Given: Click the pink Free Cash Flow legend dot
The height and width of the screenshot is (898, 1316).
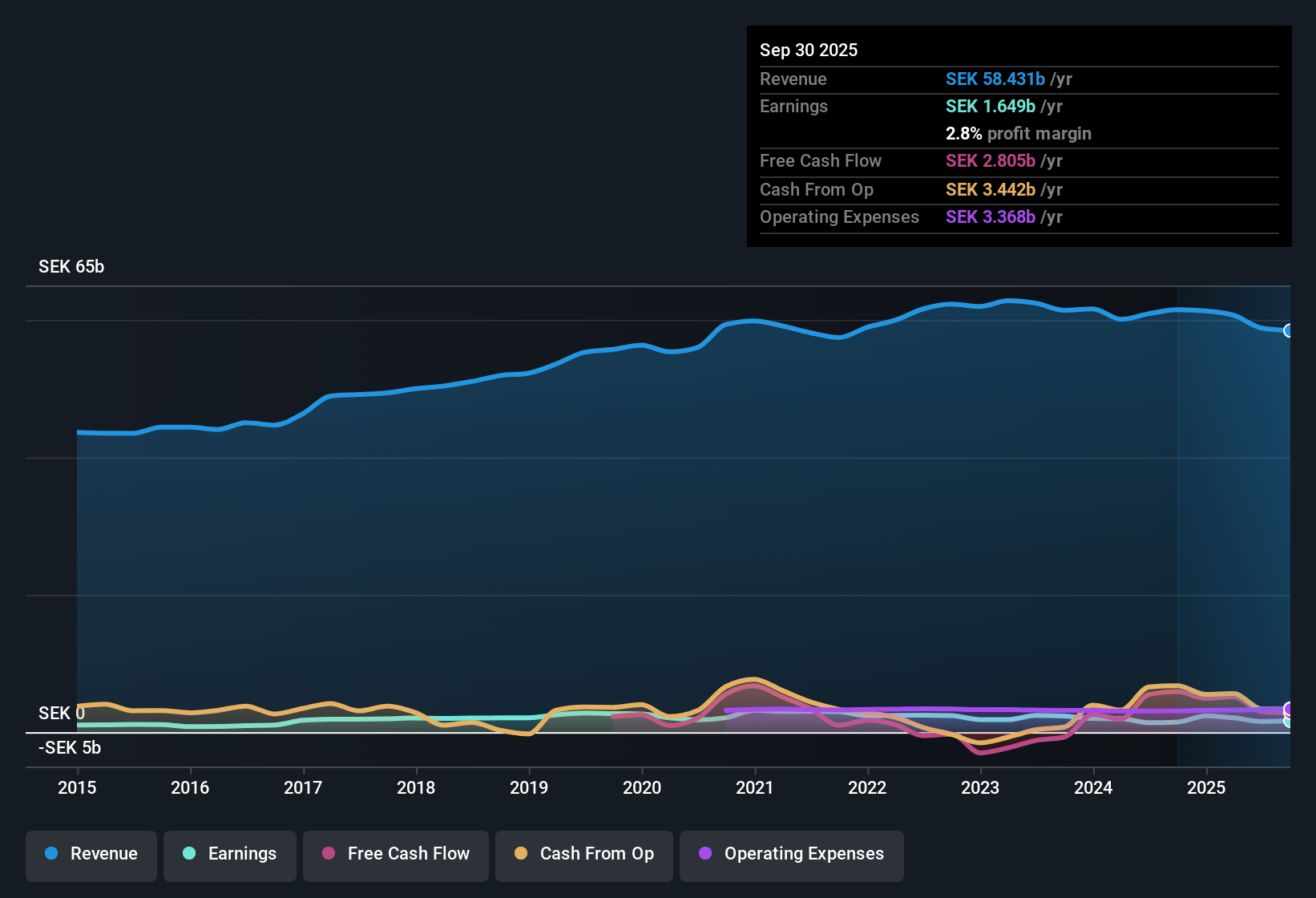Looking at the screenshot, I should coord(328,854).
